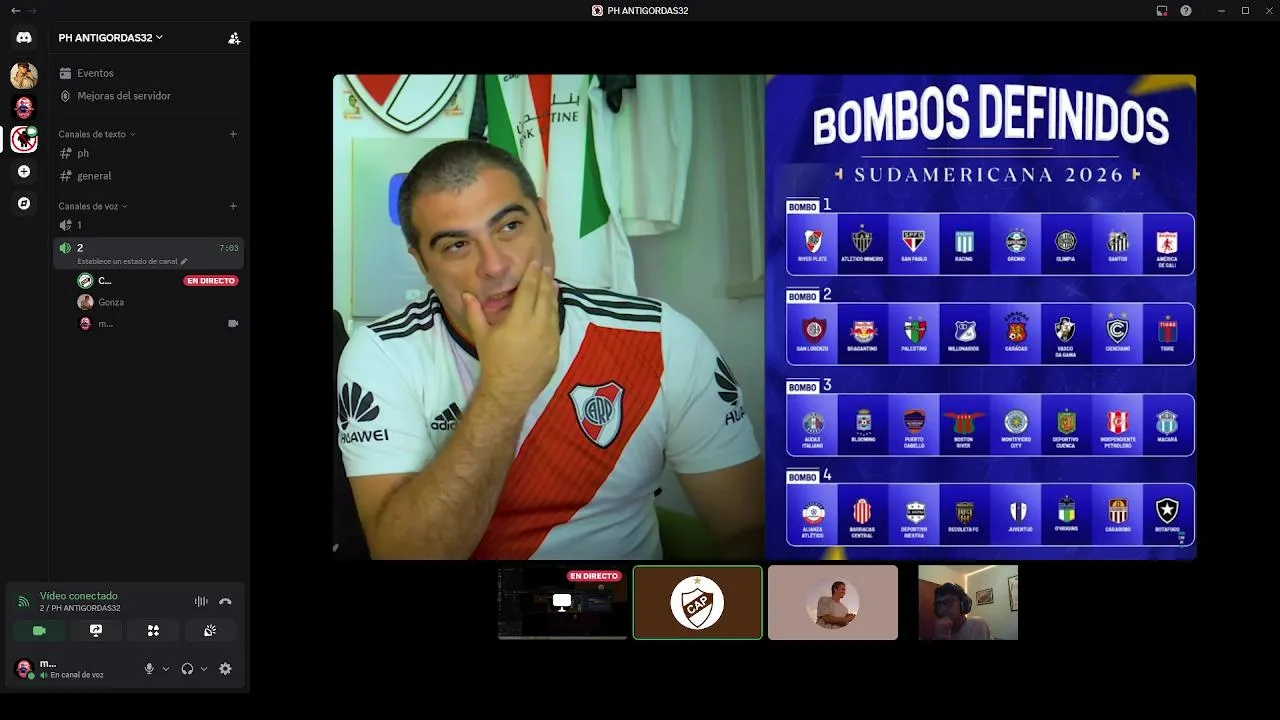
Task: Click the add a server plus icon
Action: pyautogui.click(x=24, y=172)
